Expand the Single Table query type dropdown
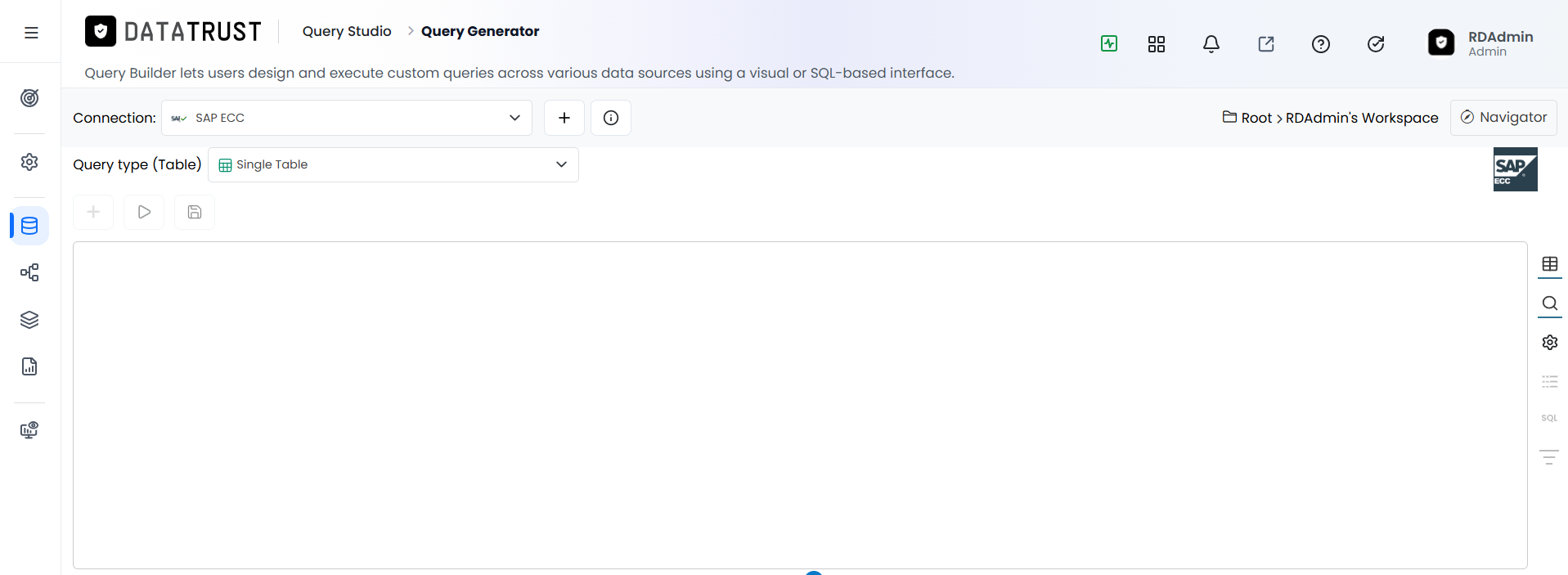Image resolution: width=1568 pixels, height=575 pixels. click(393, 164)
